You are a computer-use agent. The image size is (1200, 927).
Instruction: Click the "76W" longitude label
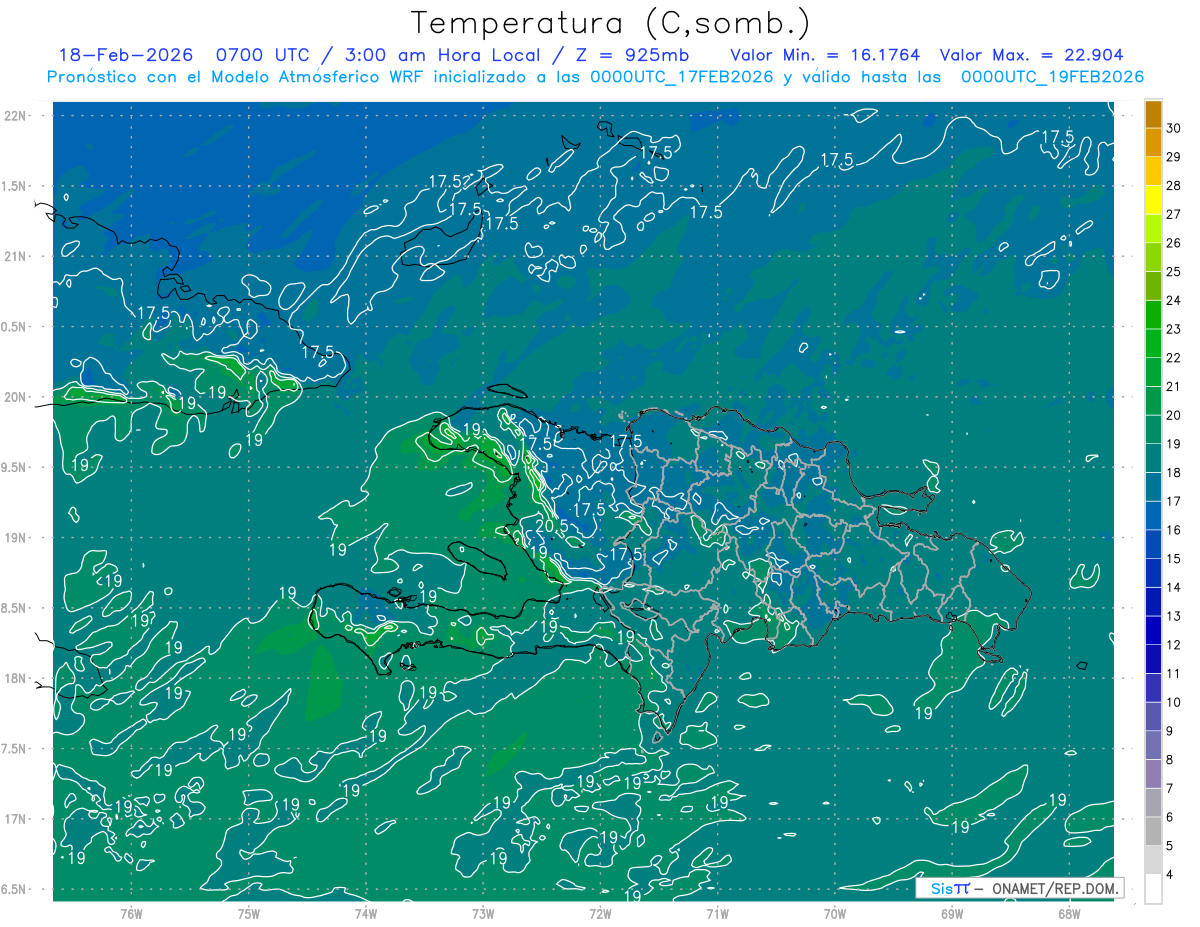(131, 913)
